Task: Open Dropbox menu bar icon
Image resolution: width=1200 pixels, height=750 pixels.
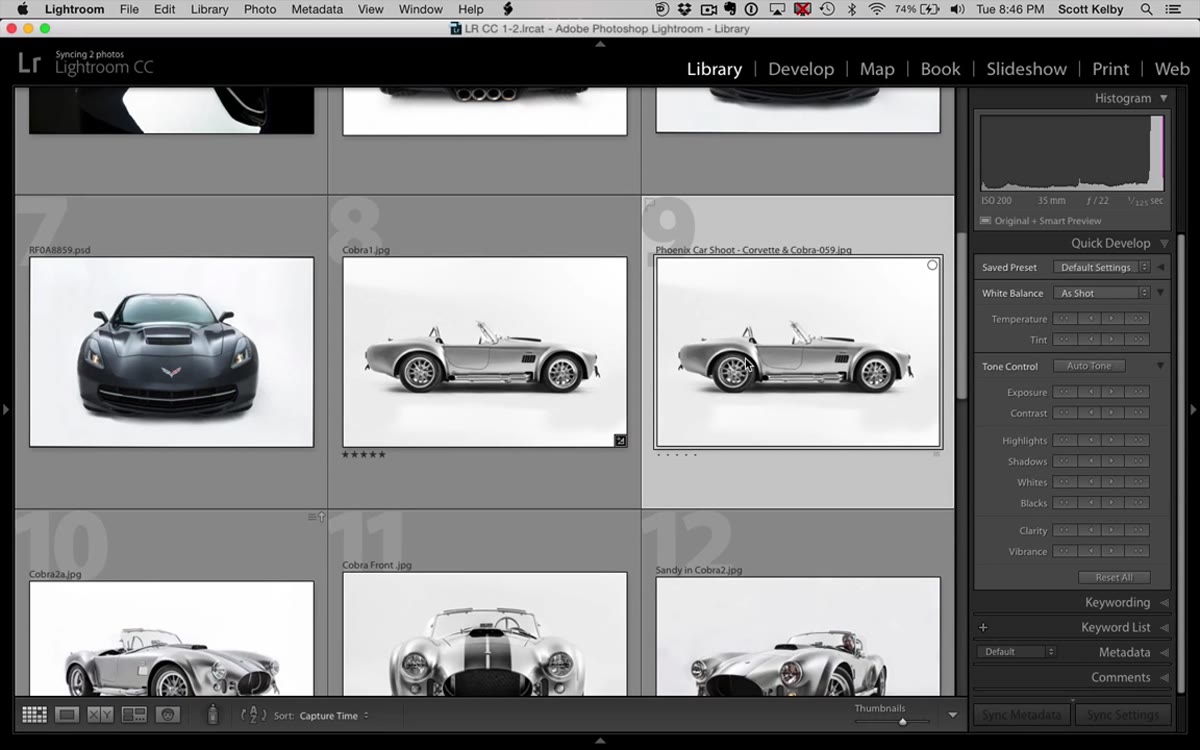Action: pos(685,9)
